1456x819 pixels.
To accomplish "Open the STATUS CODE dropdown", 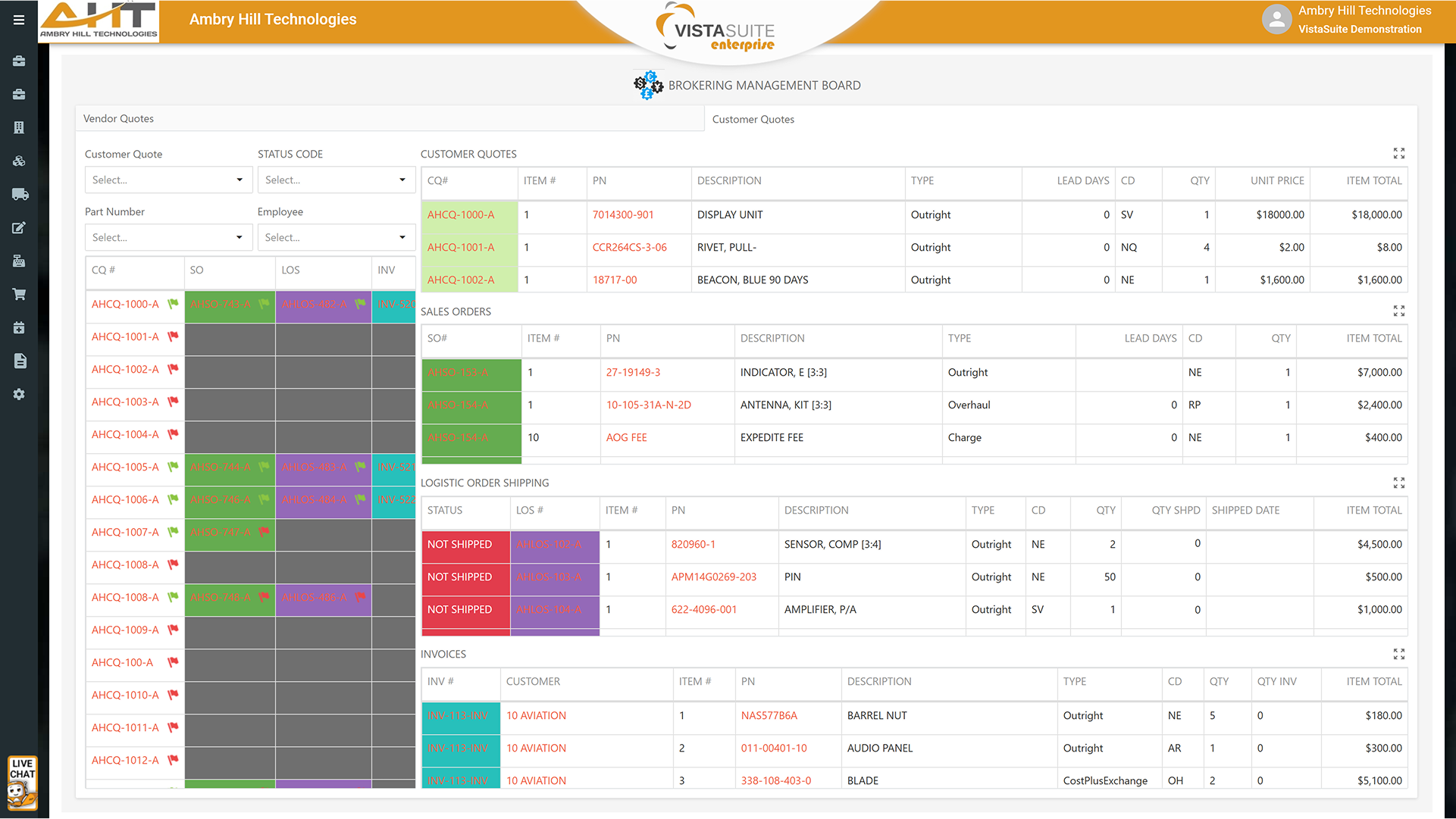I will (336, 180).
